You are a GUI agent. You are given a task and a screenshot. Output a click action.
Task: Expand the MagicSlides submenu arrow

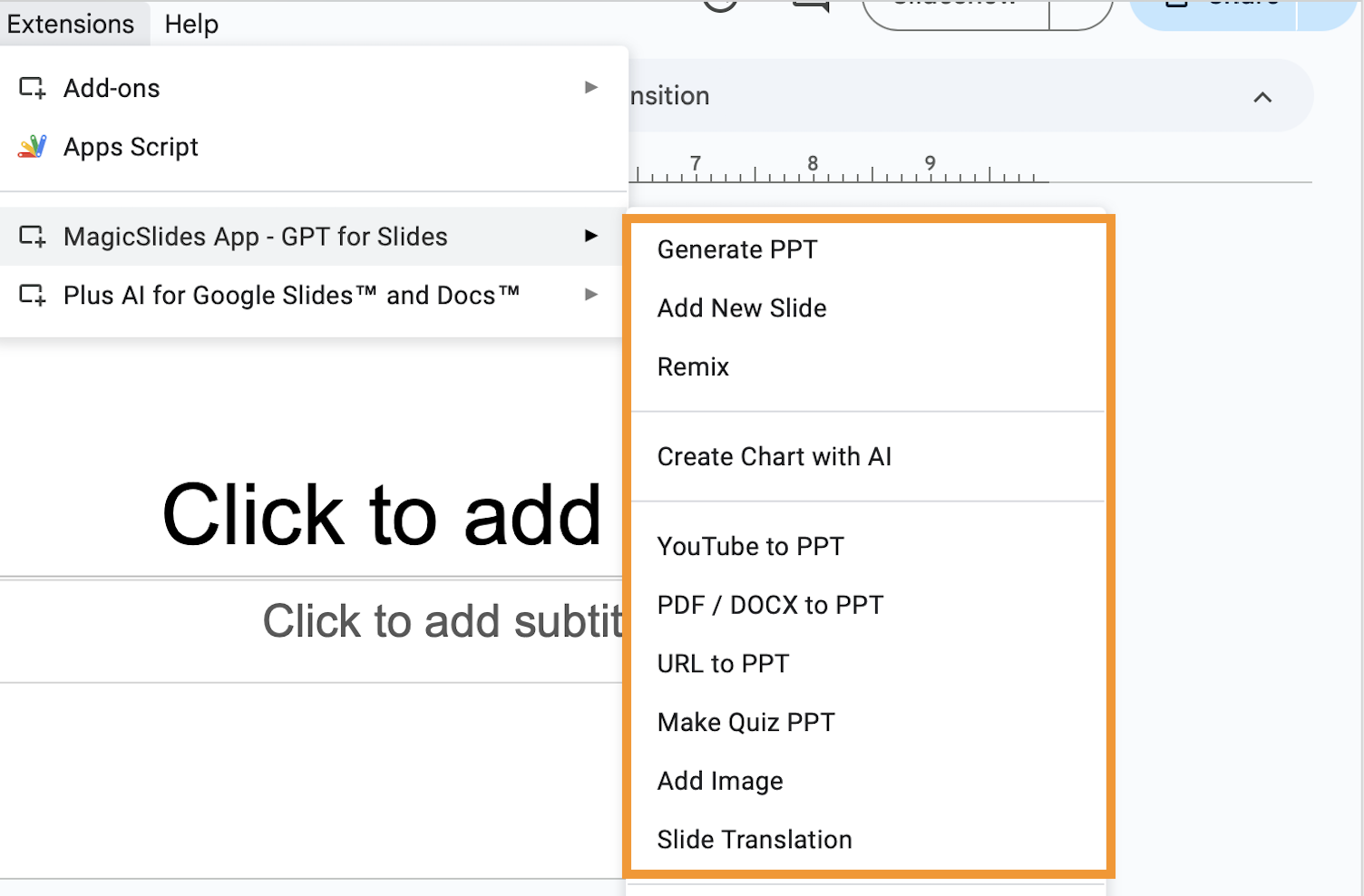[591, 236]
